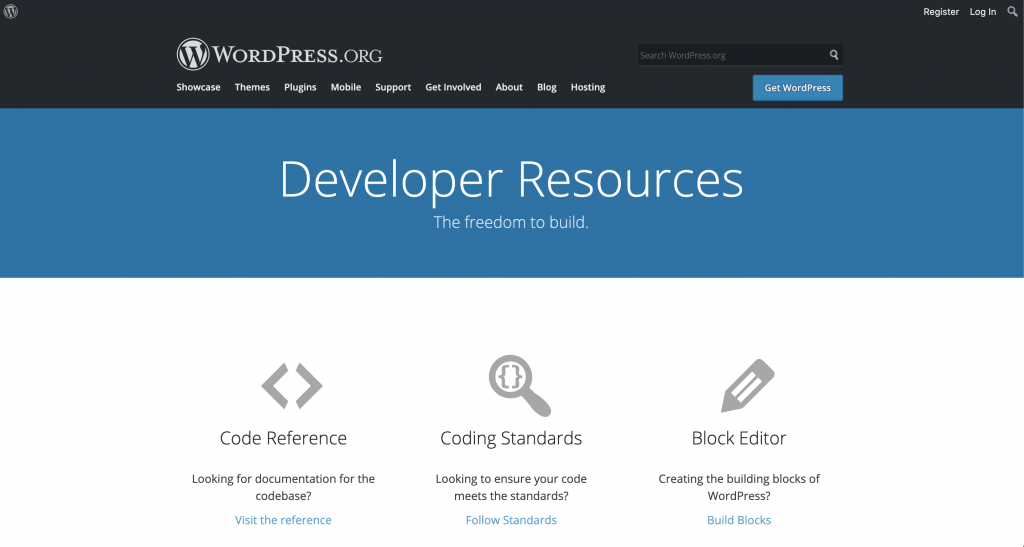This screenshot has width=1024, height=547.
Task: Go to the Blog menu item
Action: [x=547, y=87]
